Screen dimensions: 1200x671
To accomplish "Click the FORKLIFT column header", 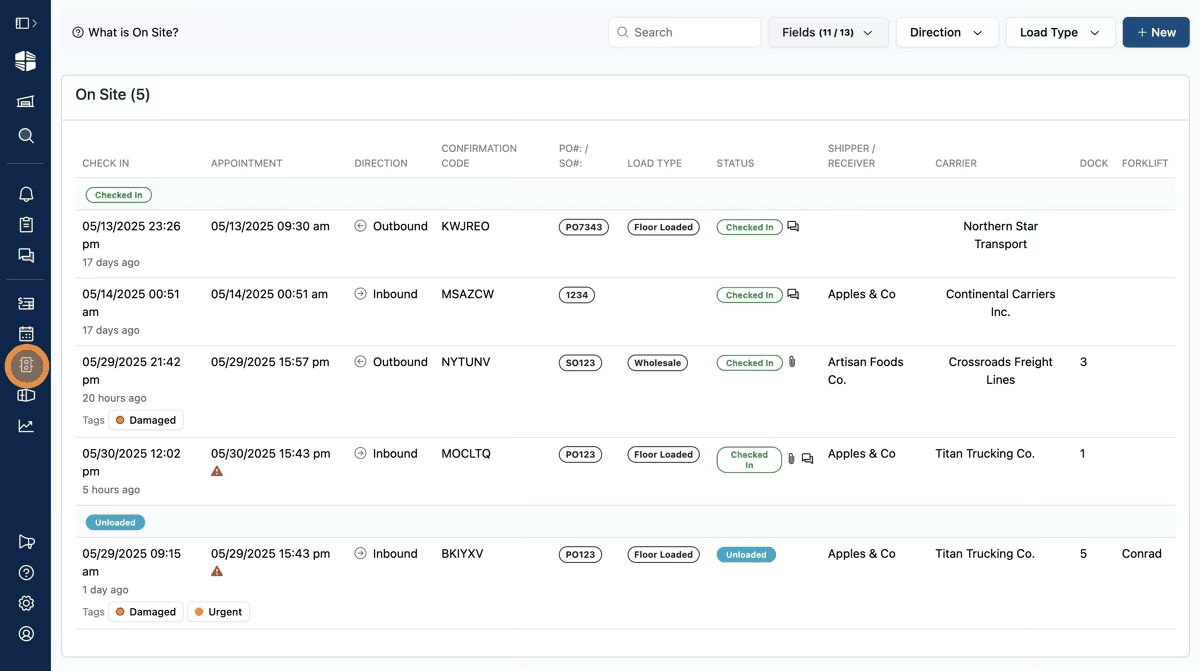I will [x=1145, y=163].
